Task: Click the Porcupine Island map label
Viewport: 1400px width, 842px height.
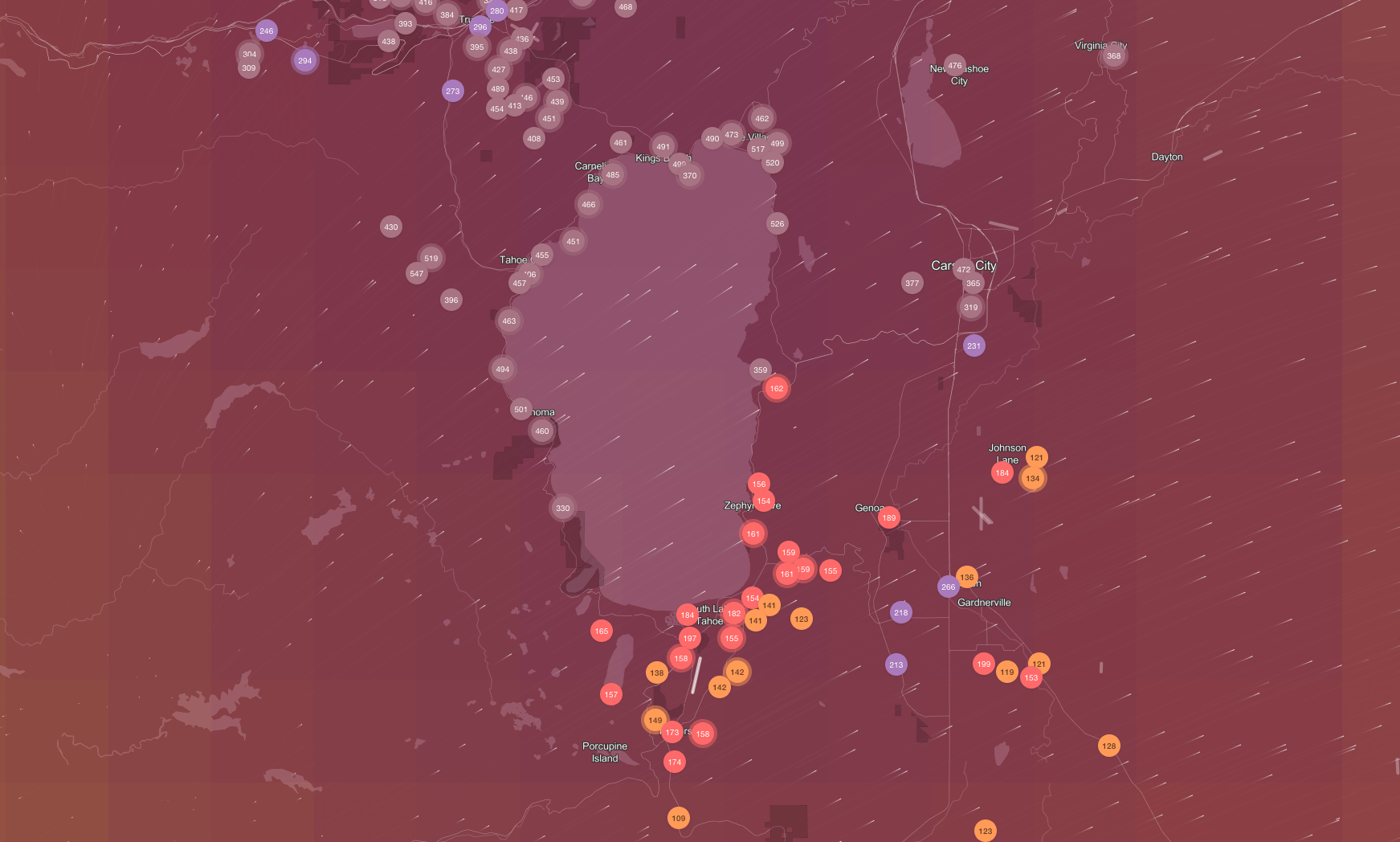Action: pyautogui.click(x=605, y=753)
